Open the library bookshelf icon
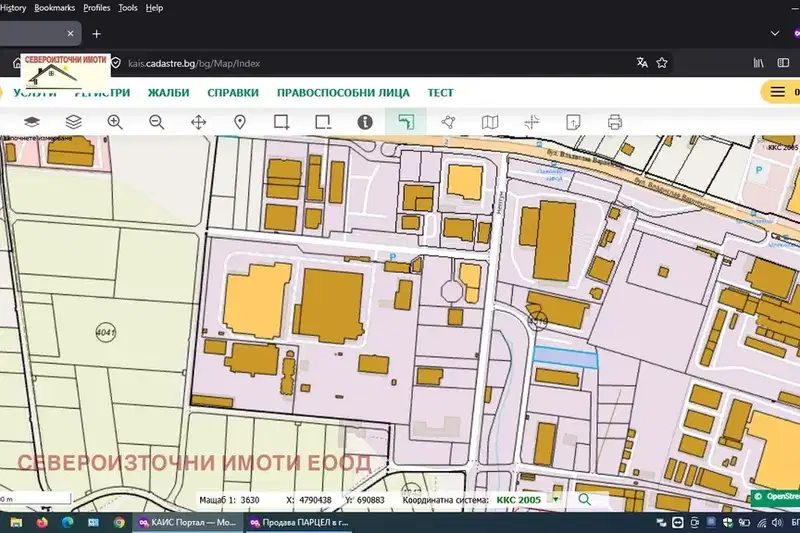This screenshot has height=533, width=800. 759,63
